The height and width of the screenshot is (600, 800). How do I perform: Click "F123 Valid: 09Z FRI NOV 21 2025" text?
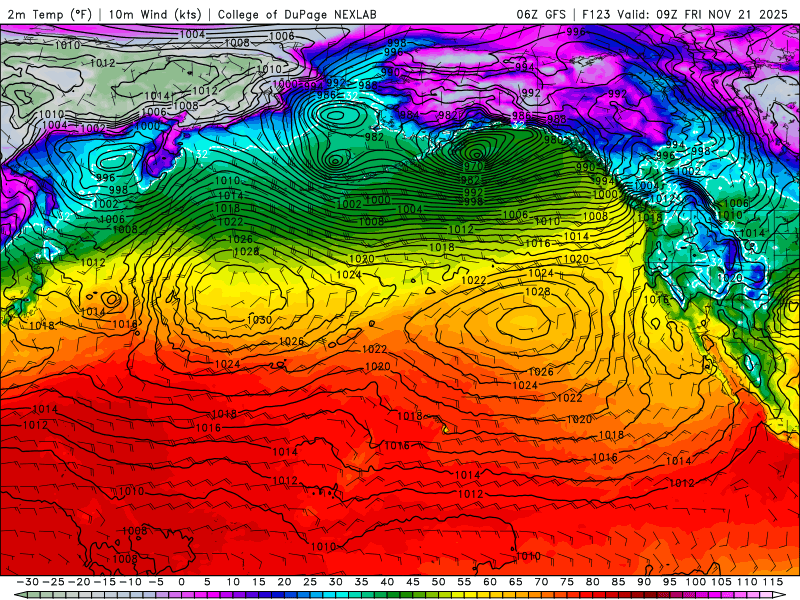[x=685, y=14]
